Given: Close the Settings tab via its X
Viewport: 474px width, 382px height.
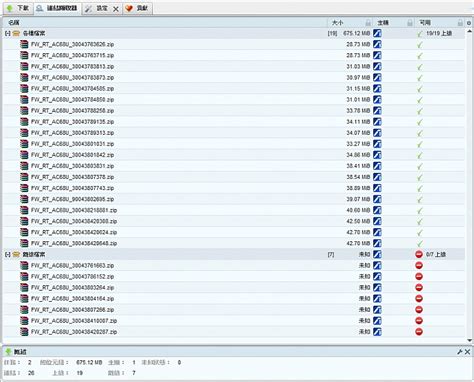Looking at the screenshot, I should (116, 9).
